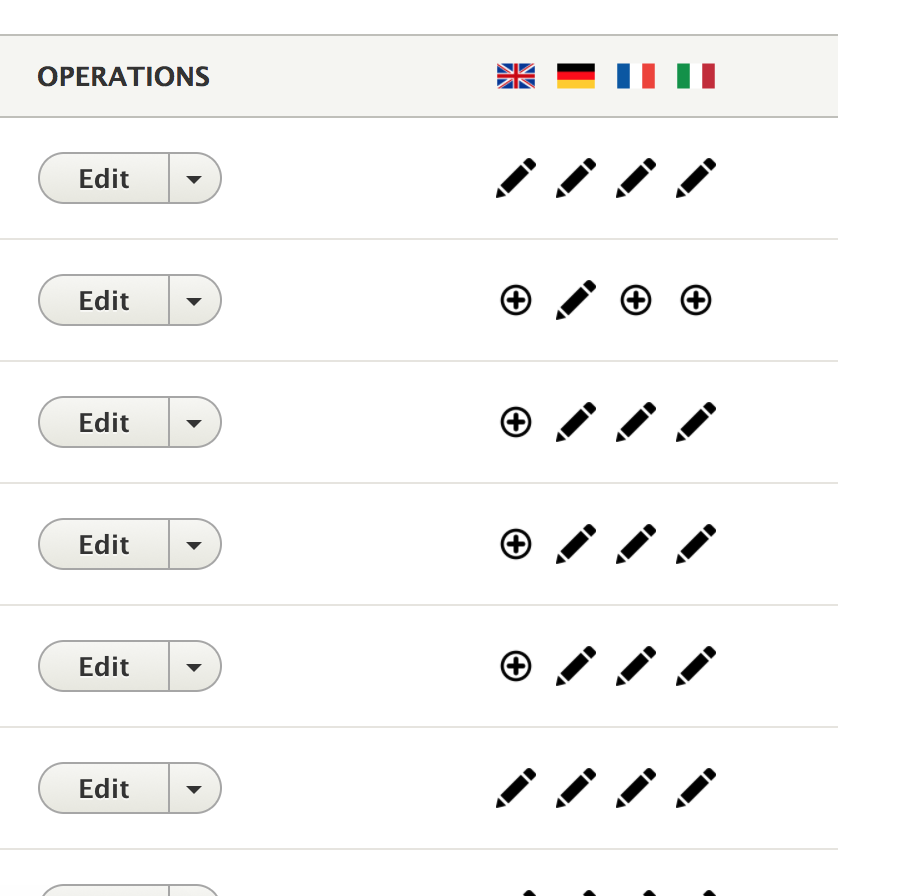Viewport: 904px width, 896px height.
Task: Add English translation in the fifth row
Action: click(x=516, y=666)
